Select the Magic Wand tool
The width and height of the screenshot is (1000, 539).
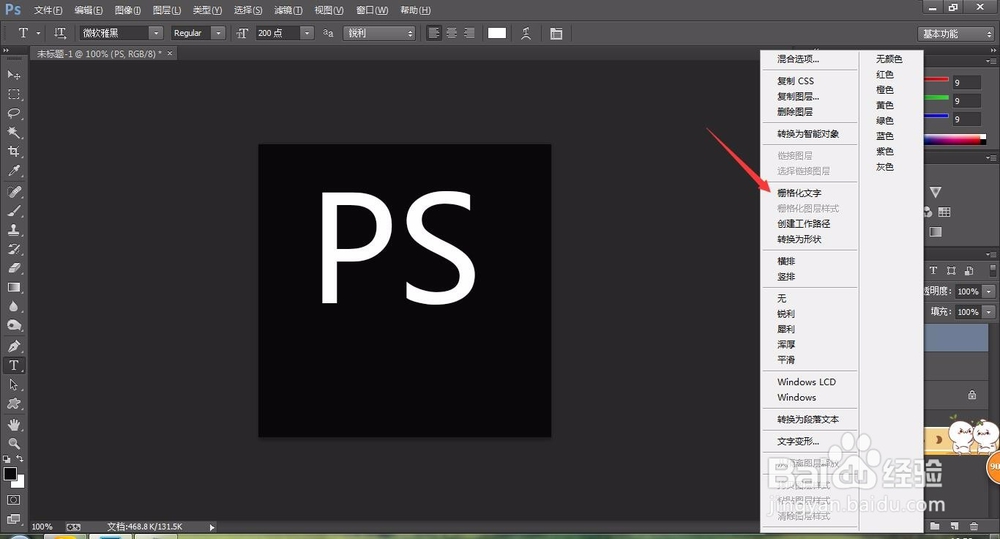coord(13,133)
